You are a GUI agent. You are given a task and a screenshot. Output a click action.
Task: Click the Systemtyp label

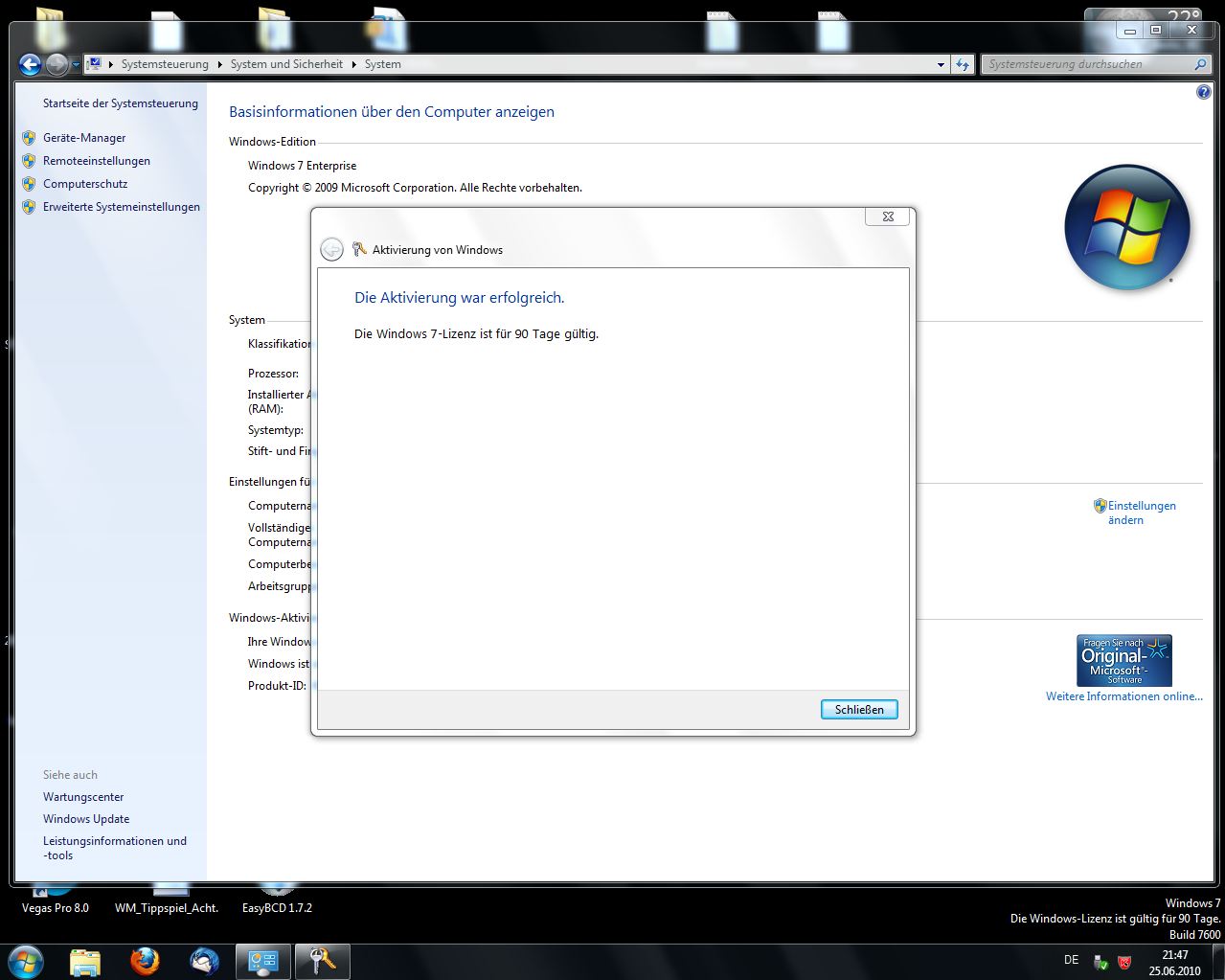276,430
